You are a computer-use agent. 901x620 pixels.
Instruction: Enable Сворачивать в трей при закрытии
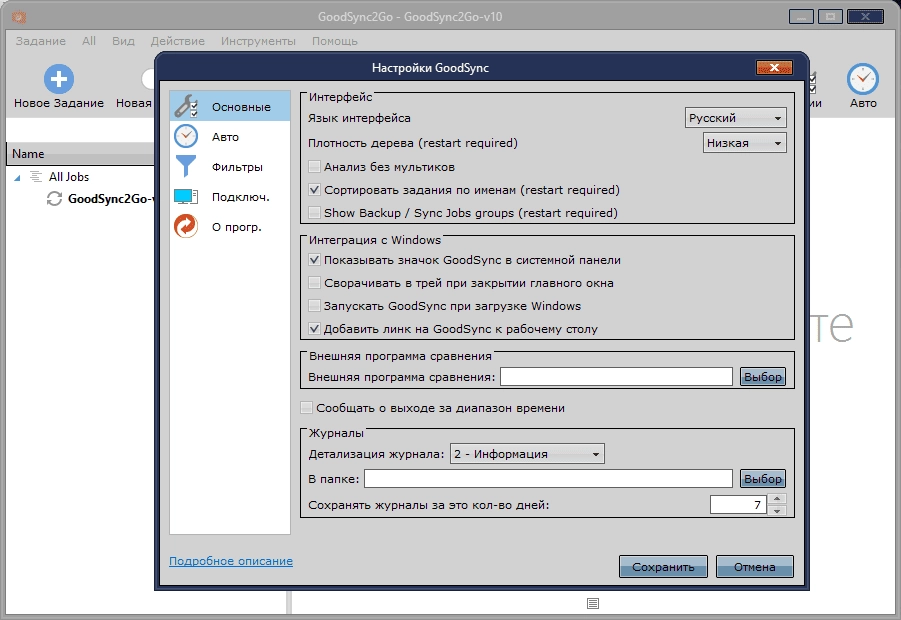(x=314, y=283)
